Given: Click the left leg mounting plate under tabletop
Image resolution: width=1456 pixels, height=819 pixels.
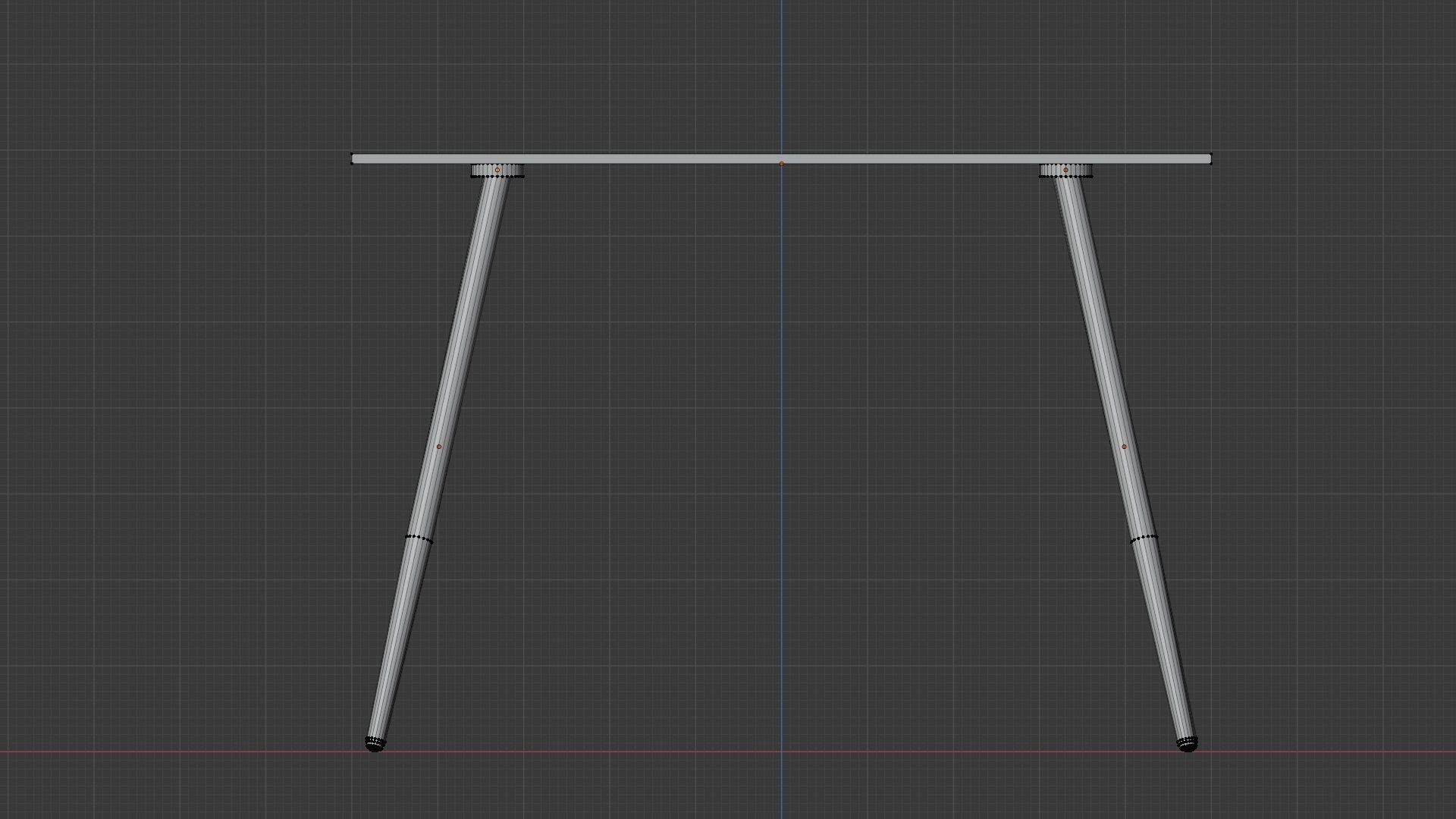Looking at the screenshot, I should point(497,171).
